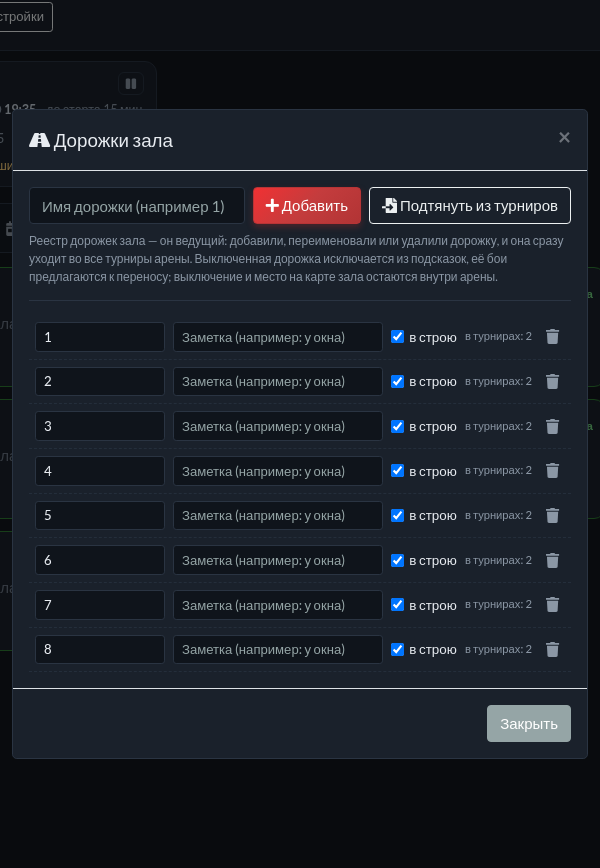Toggle "в строю" checkbox for lane 4
Viewport: 600px width, 868px height.
click(x=397, y=471)
